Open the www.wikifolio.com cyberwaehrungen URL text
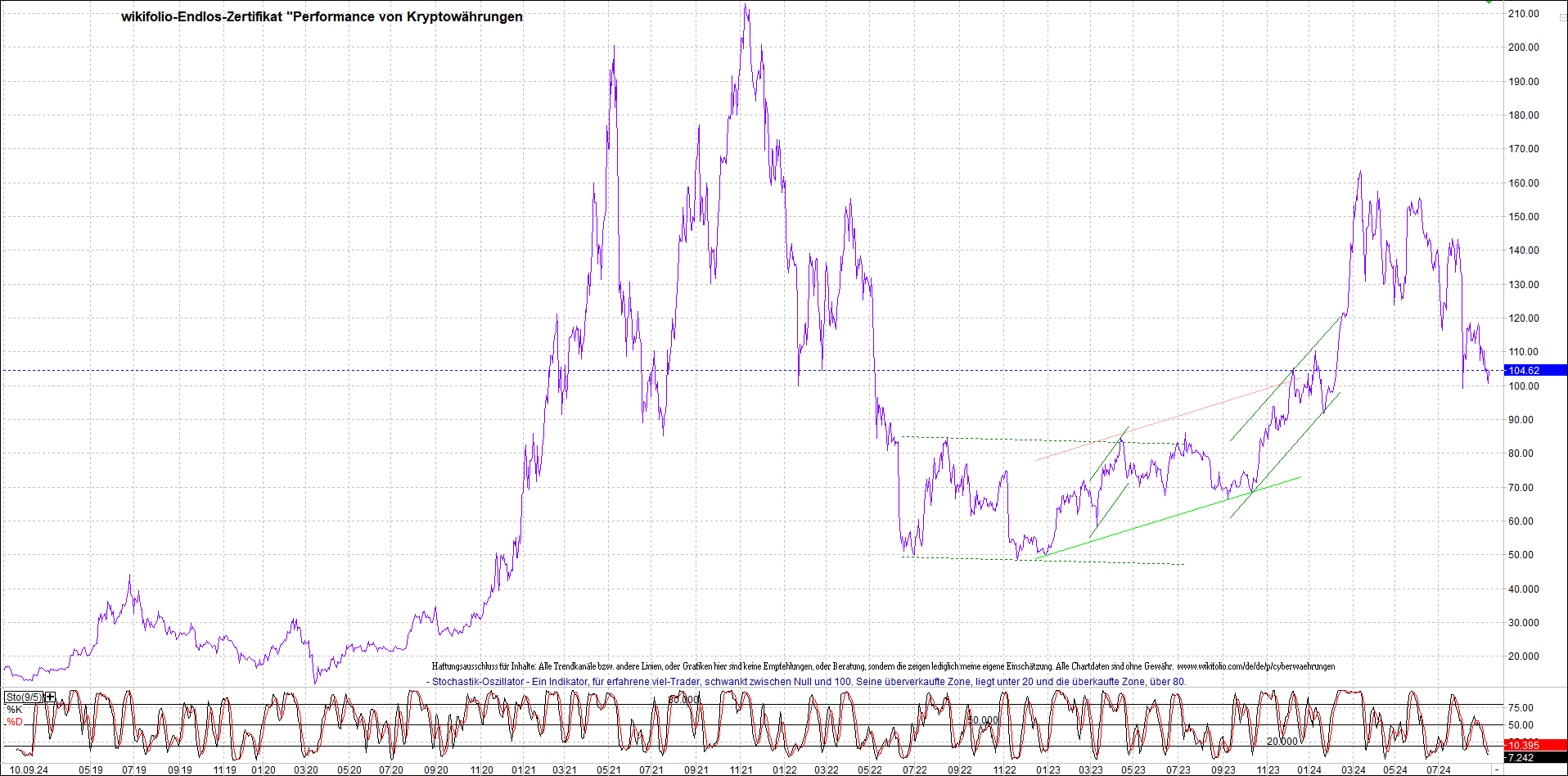The height and width of the screenshot is (776, 1568). point(1256,666)
